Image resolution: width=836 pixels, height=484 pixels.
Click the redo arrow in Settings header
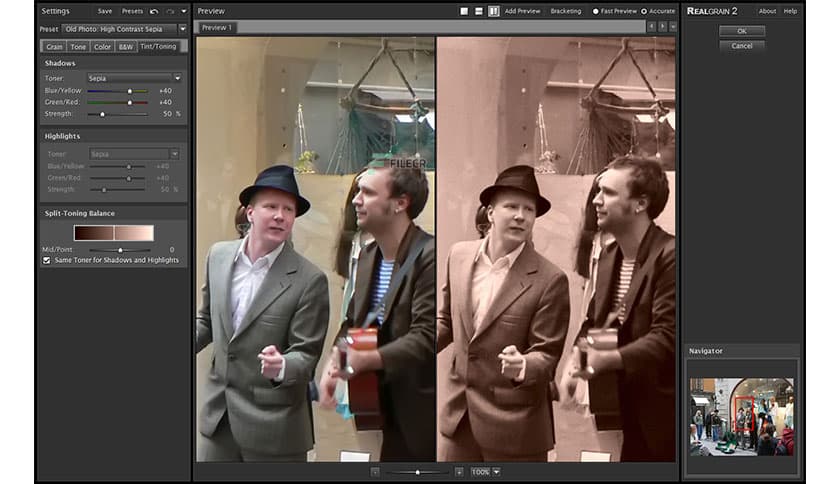point(170,11)
